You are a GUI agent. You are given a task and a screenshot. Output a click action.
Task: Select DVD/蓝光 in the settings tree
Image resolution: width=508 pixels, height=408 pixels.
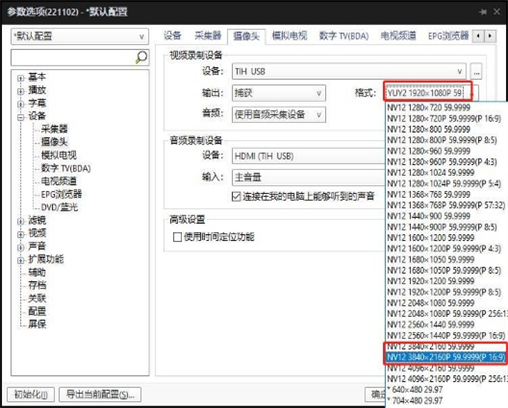click(59, 207)
